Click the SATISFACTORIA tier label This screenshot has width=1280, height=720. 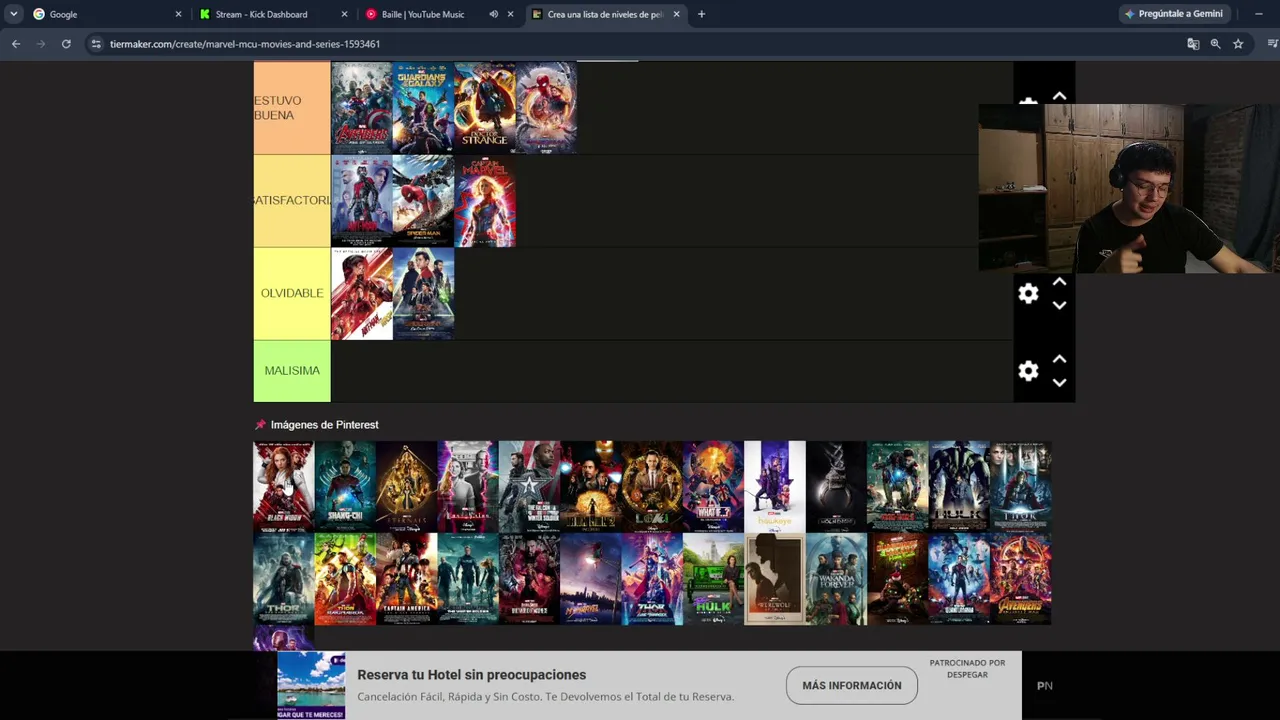[x=292, y=201]
